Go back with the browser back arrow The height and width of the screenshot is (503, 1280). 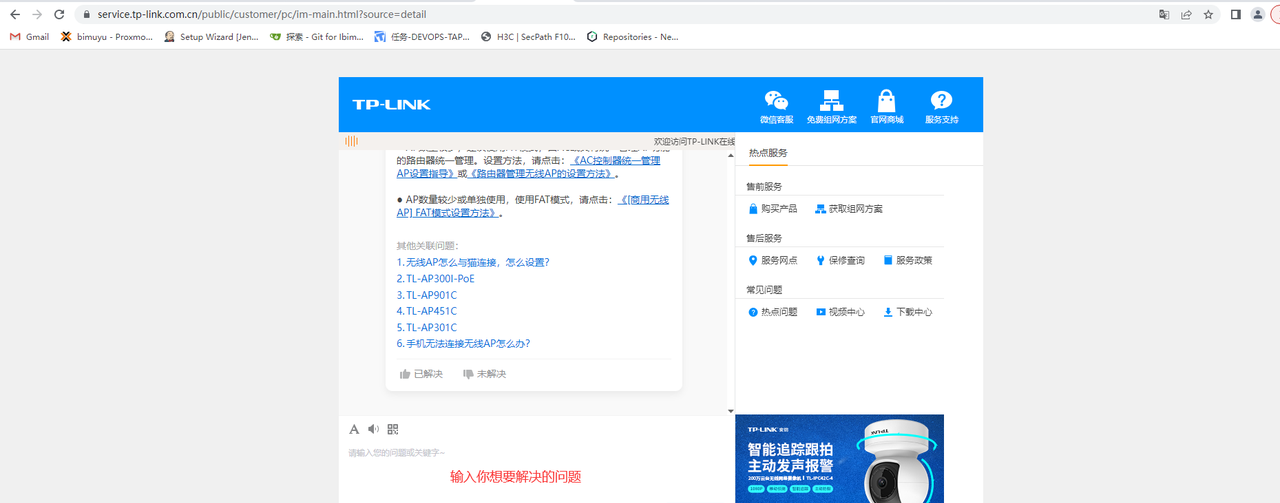[15, 15]
